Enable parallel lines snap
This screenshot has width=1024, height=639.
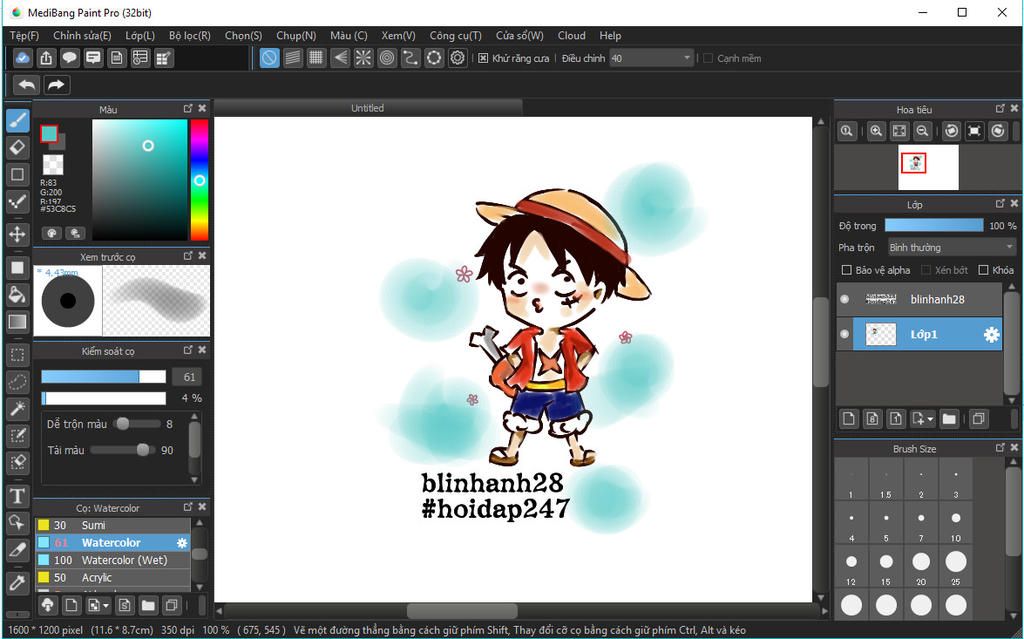(293, 58)
